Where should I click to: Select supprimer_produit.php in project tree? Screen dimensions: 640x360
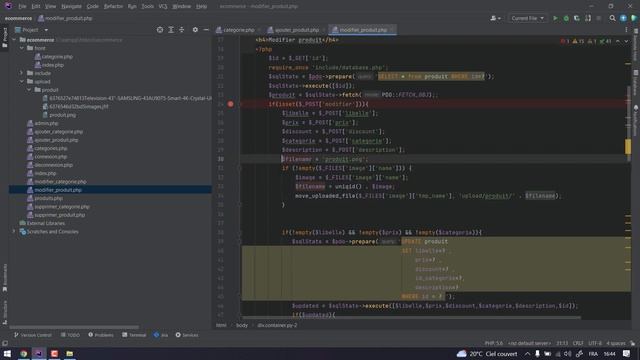pyautogui.click(x=60, y=215)
